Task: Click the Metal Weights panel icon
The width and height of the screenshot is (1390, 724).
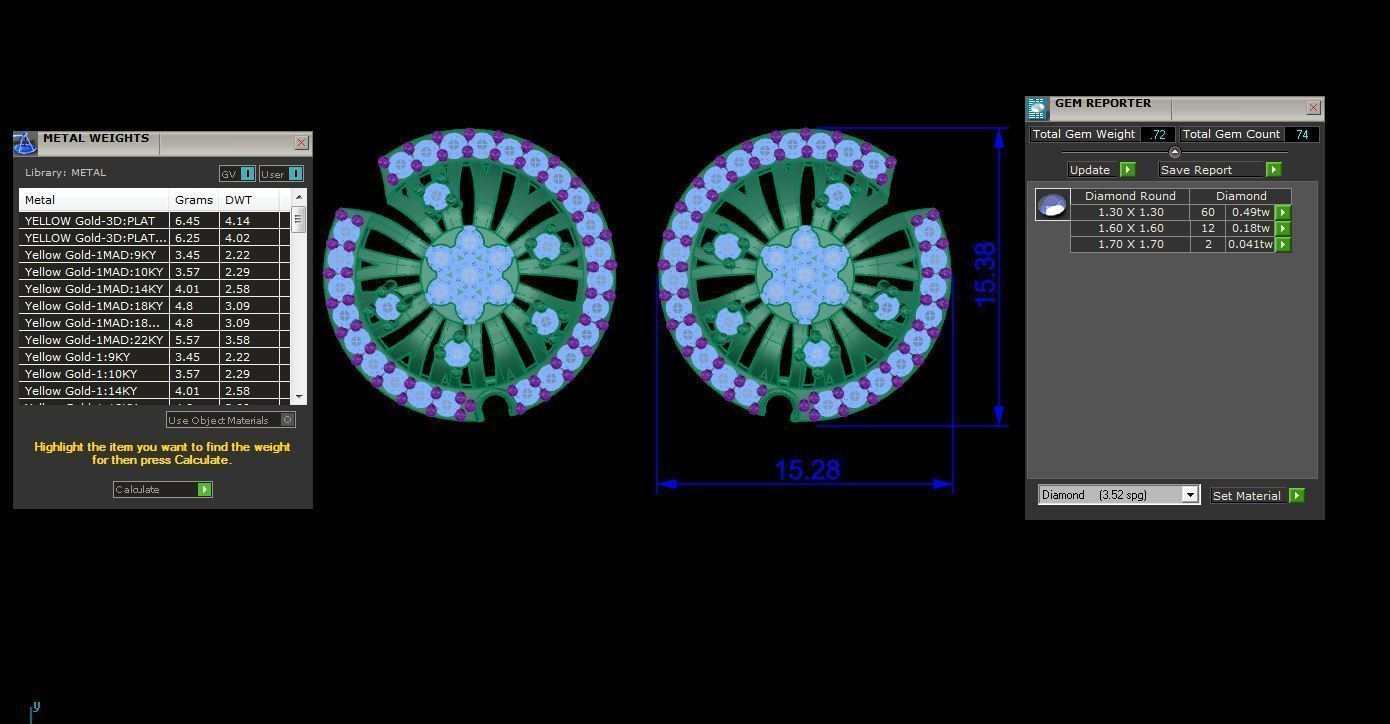Action: point(25,143)
